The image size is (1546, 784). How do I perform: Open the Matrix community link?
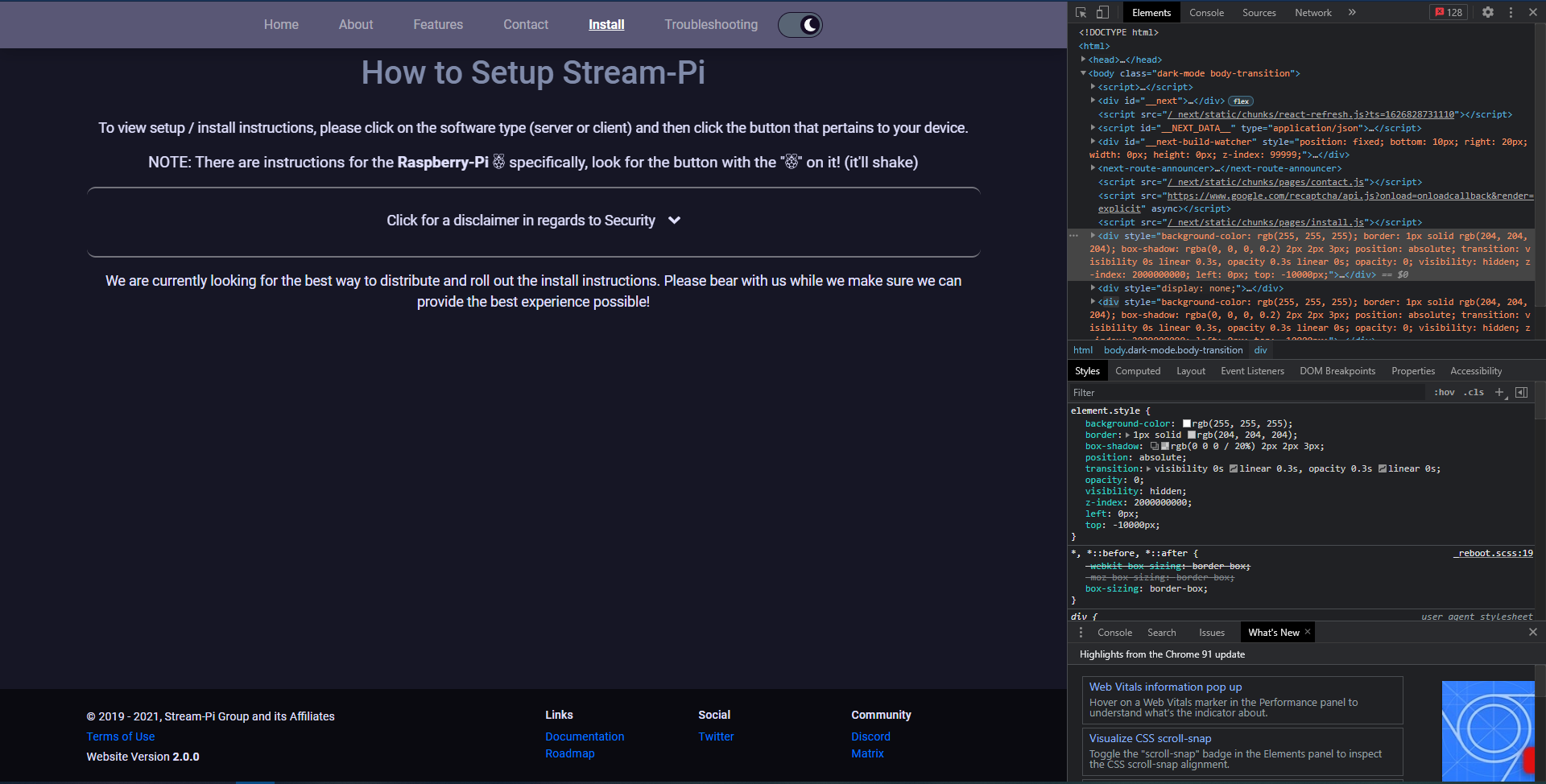[x=867, y=753]
